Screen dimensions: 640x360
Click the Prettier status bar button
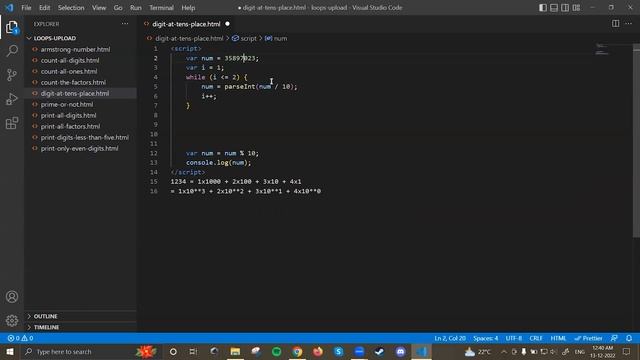click(588, 338)
